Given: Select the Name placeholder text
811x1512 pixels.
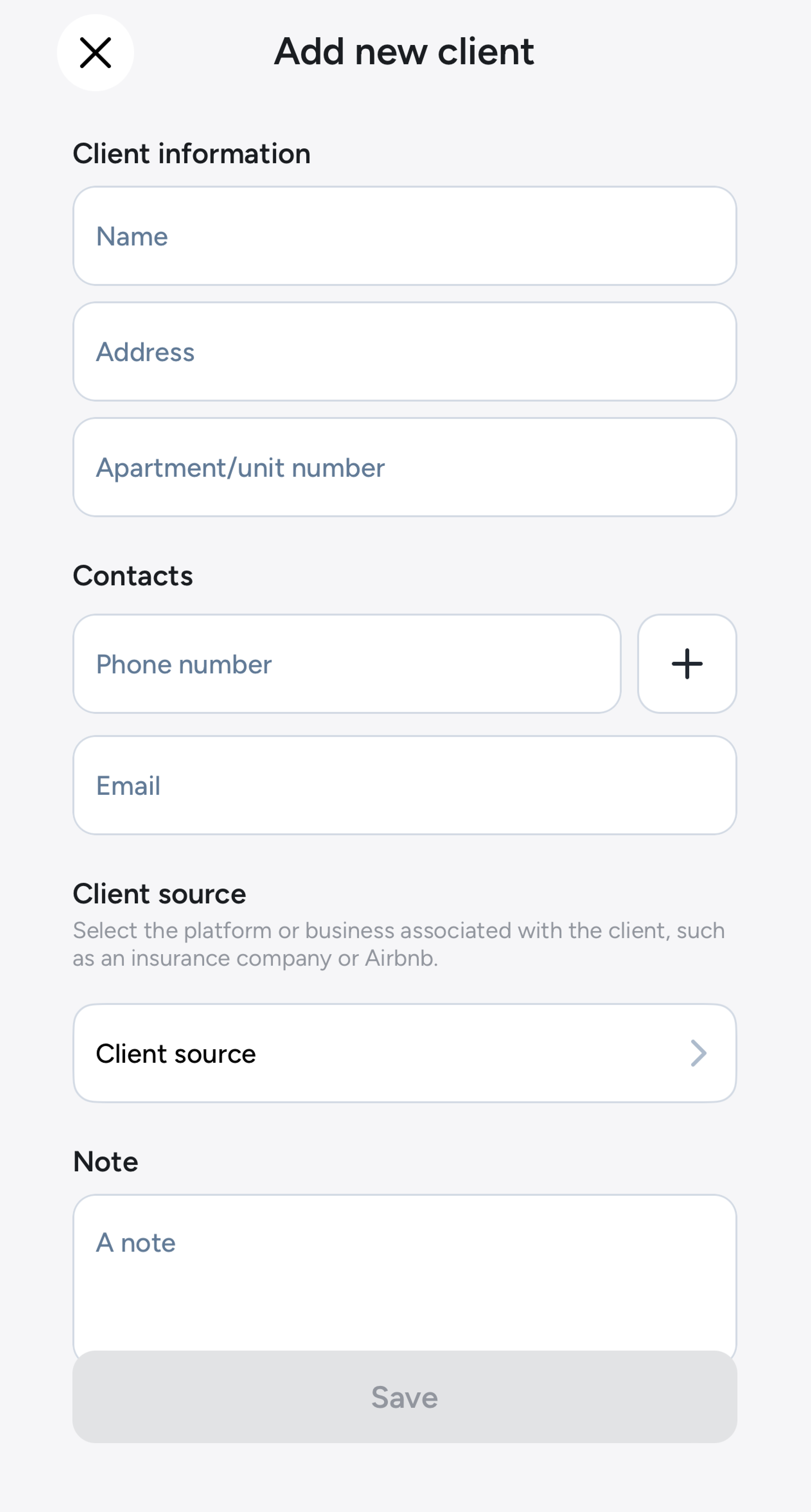Looking at the screenshot, I should coord(132,237).
